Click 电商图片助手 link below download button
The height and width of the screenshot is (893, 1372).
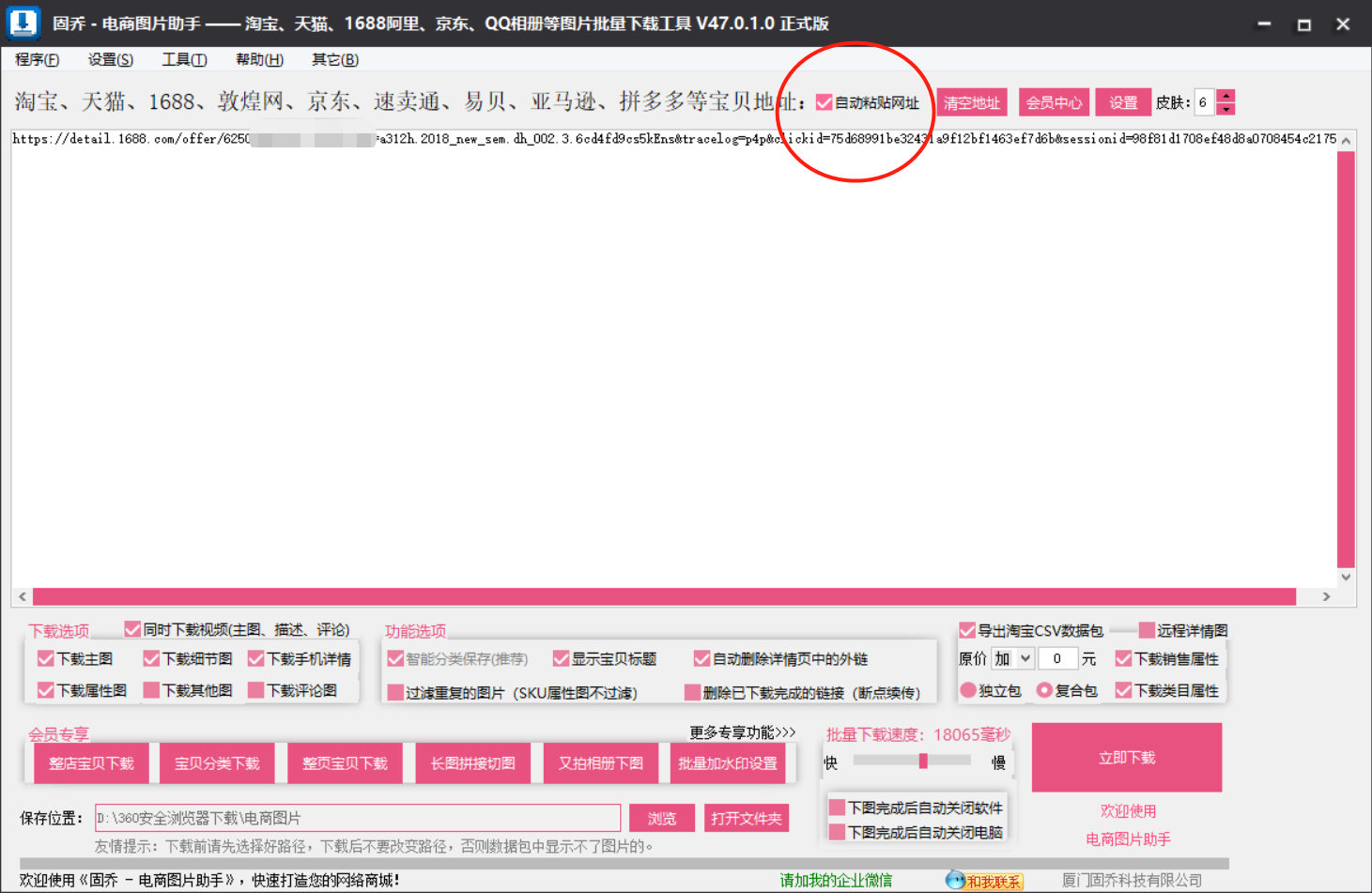pyautogui.click(x=1128, y=839)
